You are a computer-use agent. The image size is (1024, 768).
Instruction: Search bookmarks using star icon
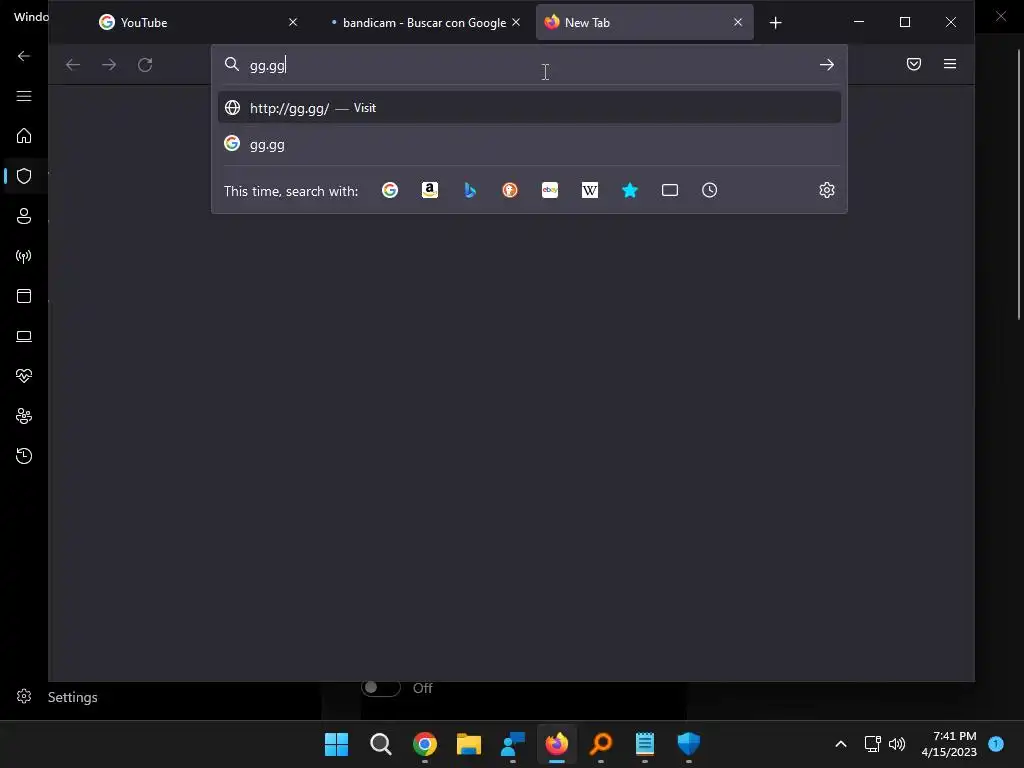coord(630,190)
